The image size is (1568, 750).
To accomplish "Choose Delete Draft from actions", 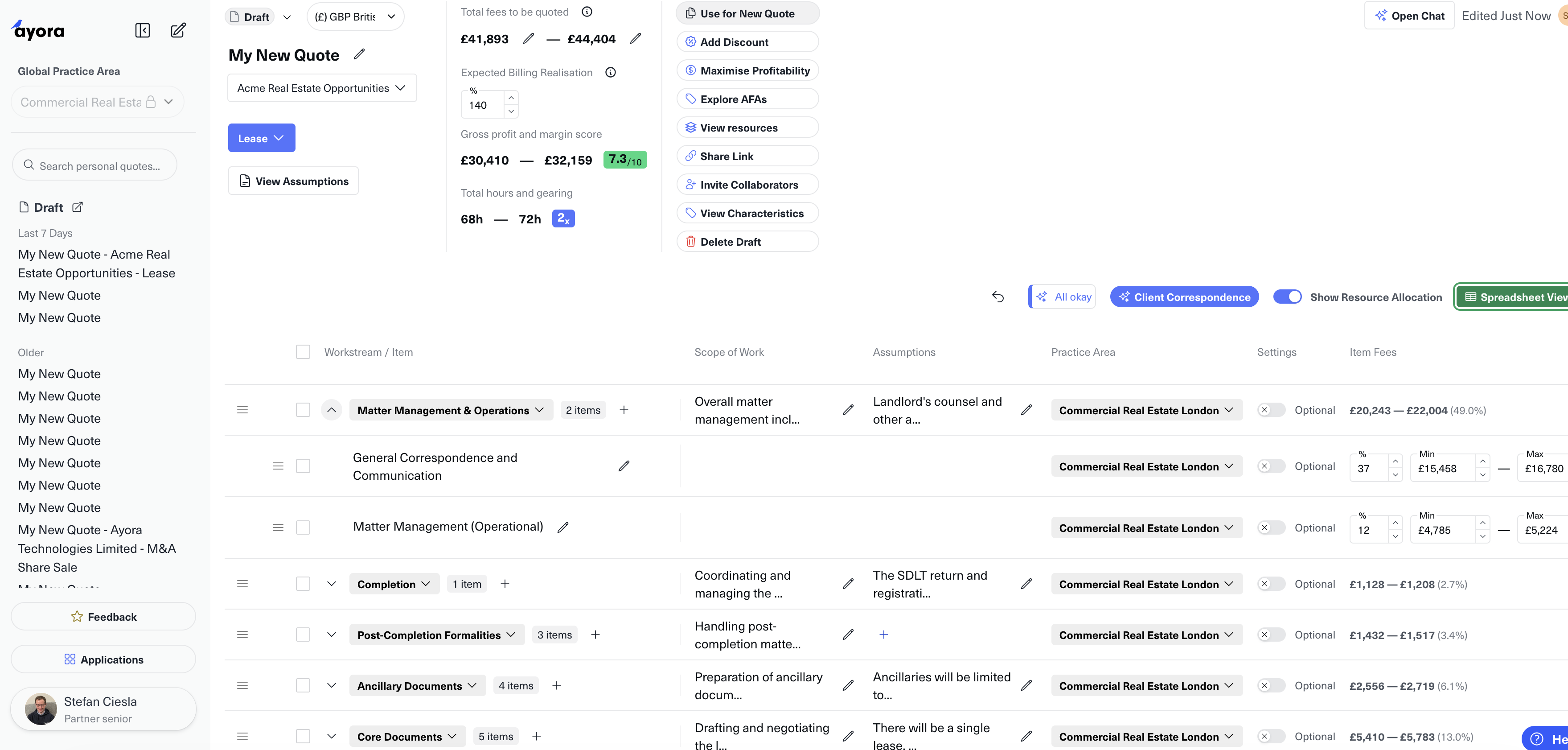I will click(747, 242).
